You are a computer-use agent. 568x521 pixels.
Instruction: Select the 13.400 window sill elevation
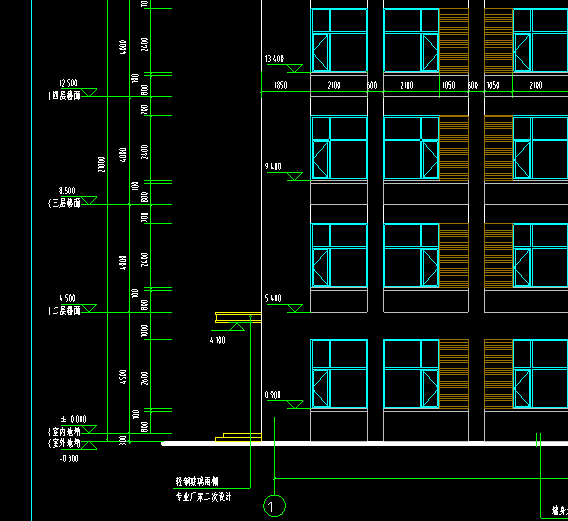(274, 59)
